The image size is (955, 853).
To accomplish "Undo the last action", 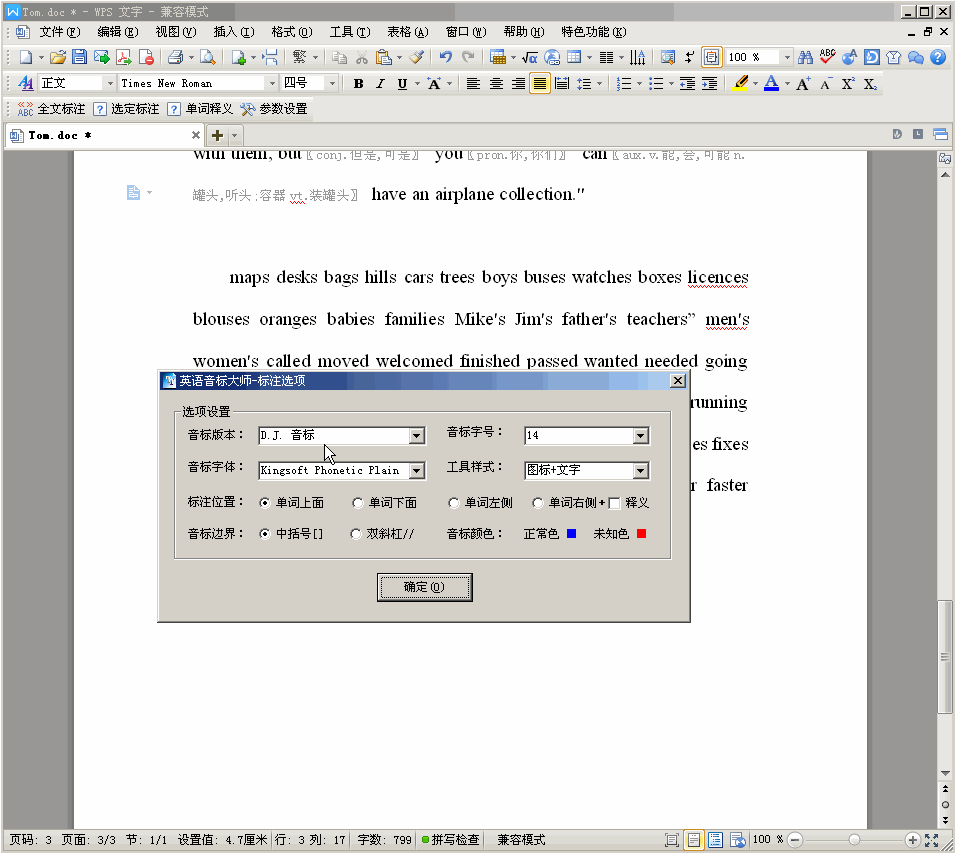I will pos(446,57).
